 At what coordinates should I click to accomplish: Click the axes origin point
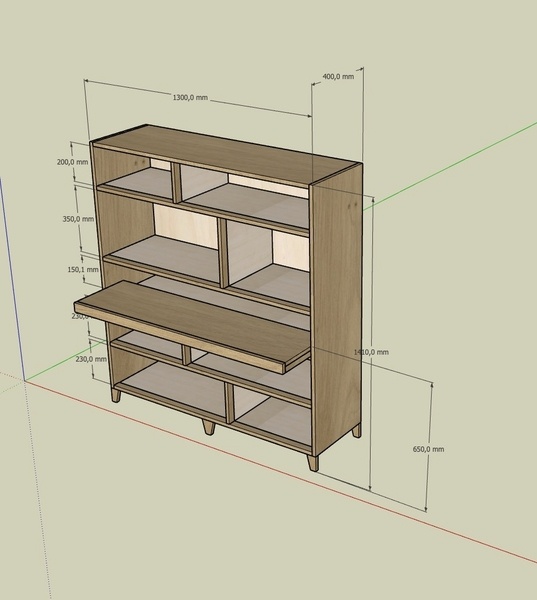25,381
